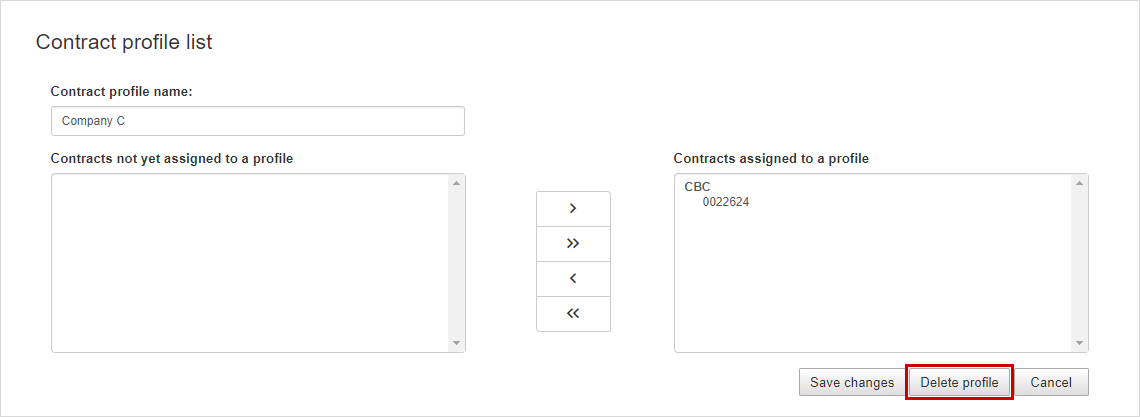Click the Save changes button
The width and height of the screenshot is (1140, 417).
click(x=852, y=382)
